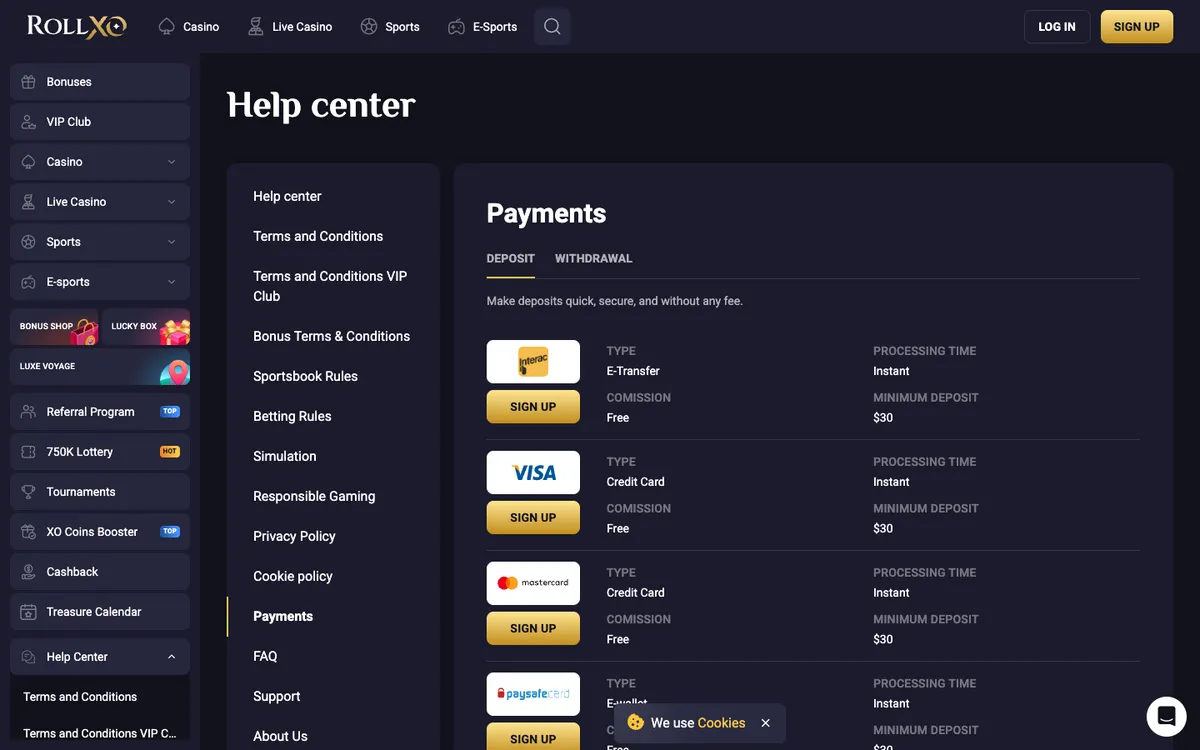Open About Us in help menu
The width and height of the screenshot is (1200, 750).
point(280,736)
